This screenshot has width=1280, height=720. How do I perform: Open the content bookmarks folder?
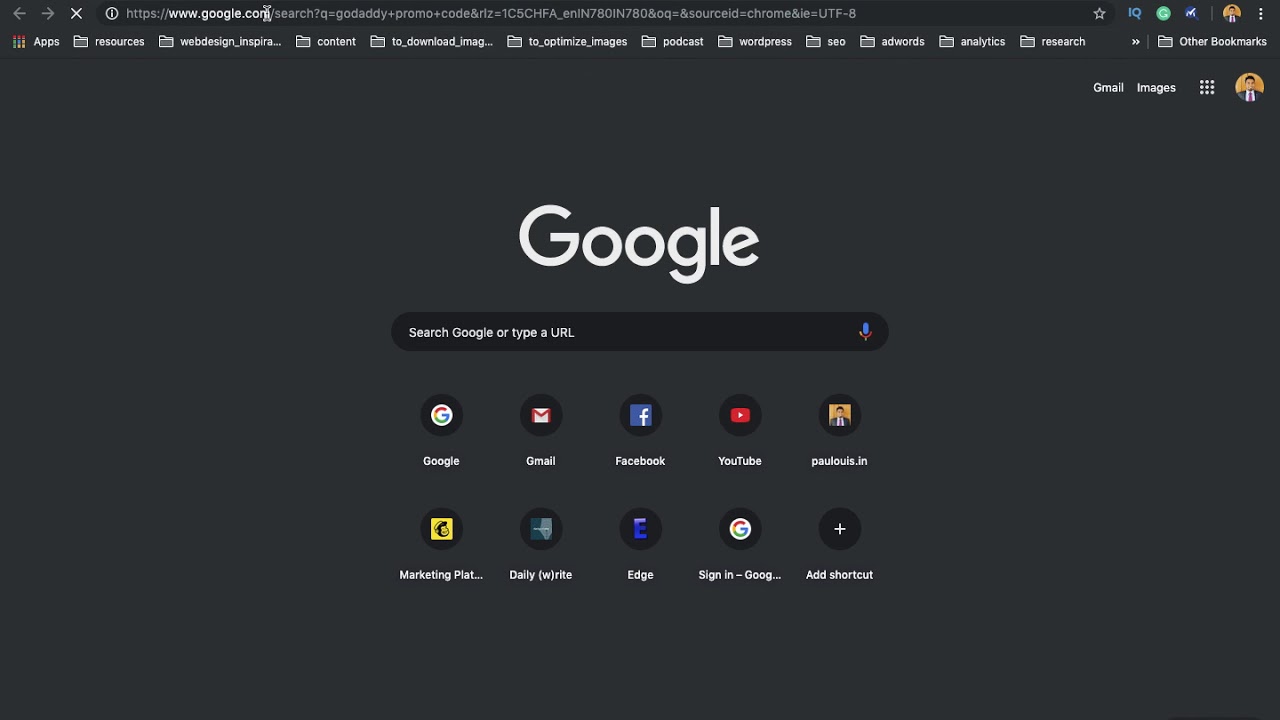click(x=326, y=42)
